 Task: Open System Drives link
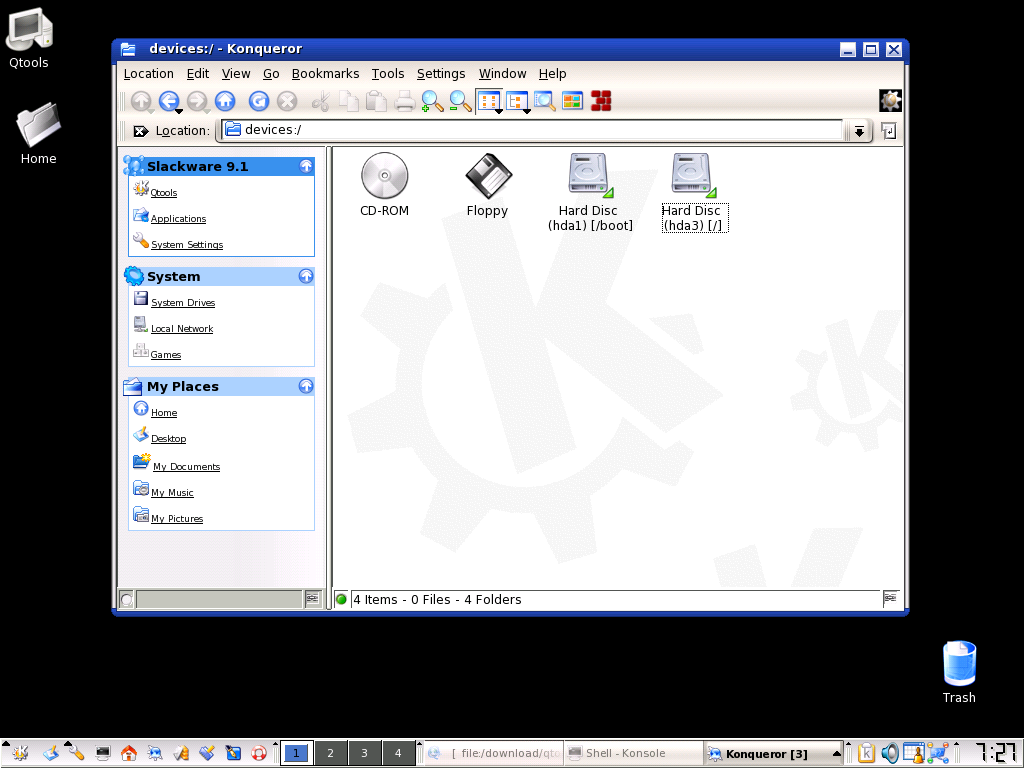pyautogui.click(x=183, y=302)
